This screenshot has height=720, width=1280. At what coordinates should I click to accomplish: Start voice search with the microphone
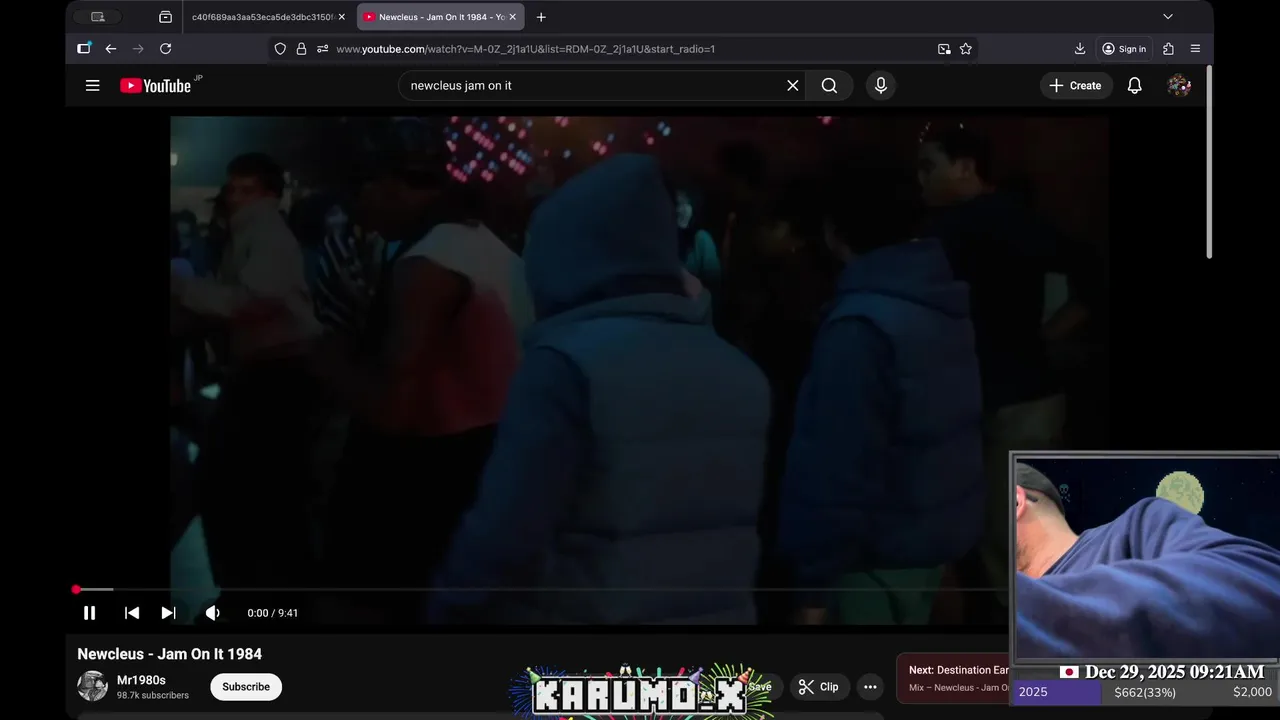(x=881, y=86)
